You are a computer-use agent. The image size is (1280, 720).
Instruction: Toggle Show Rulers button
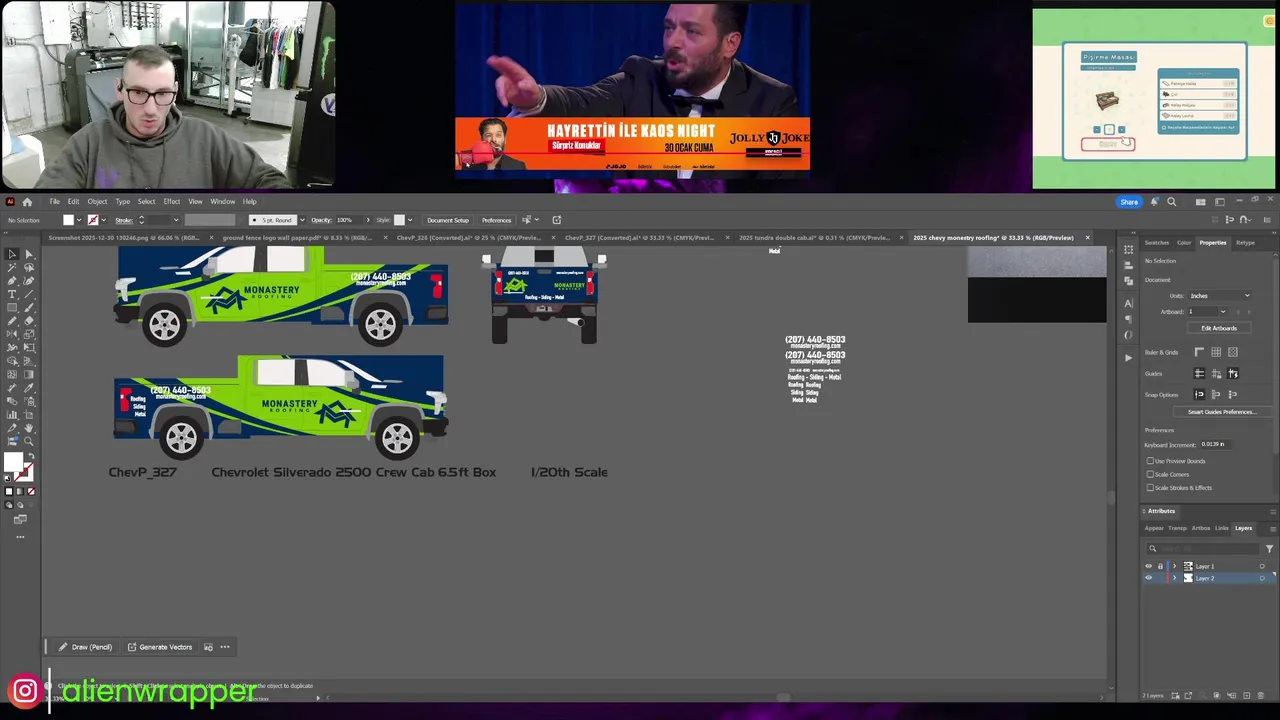pos(1199,352)
